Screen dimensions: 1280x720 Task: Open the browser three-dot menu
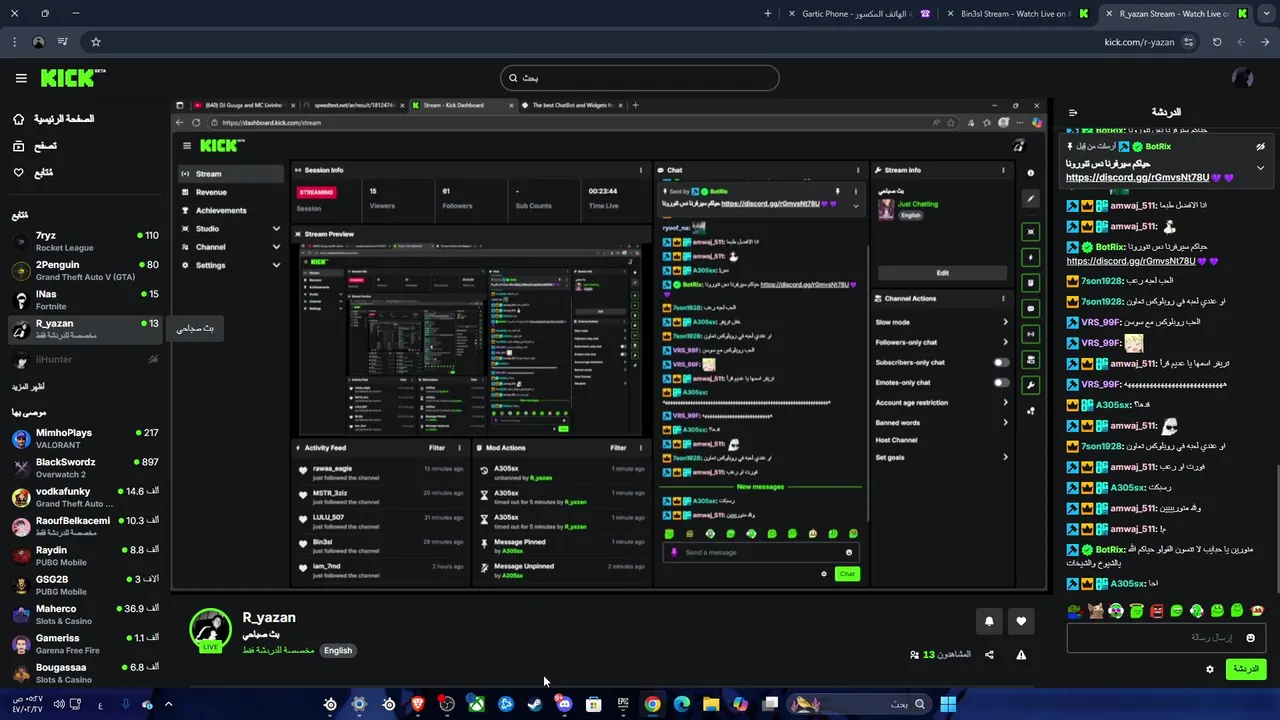[14, 42]
